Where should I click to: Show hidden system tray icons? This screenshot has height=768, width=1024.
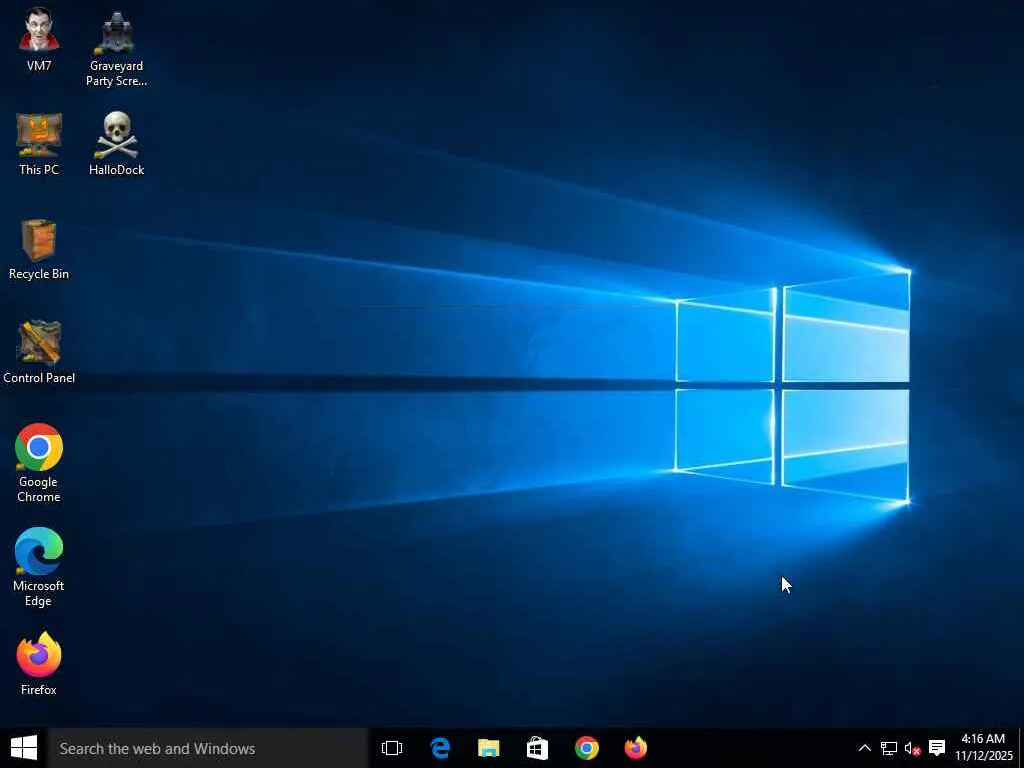[864, 748]
